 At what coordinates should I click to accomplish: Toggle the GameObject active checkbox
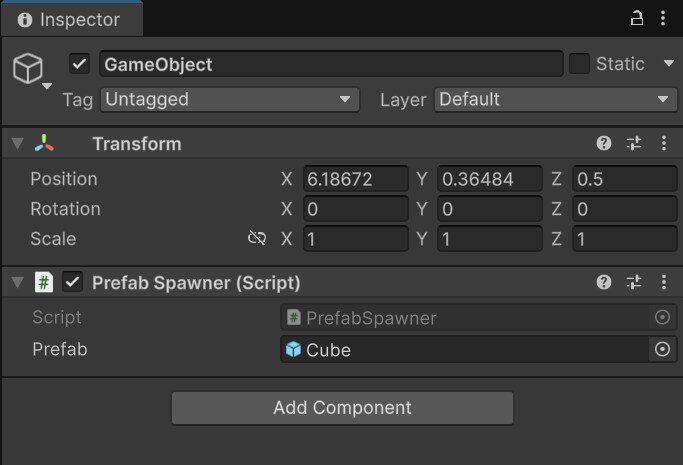[80, 64]
